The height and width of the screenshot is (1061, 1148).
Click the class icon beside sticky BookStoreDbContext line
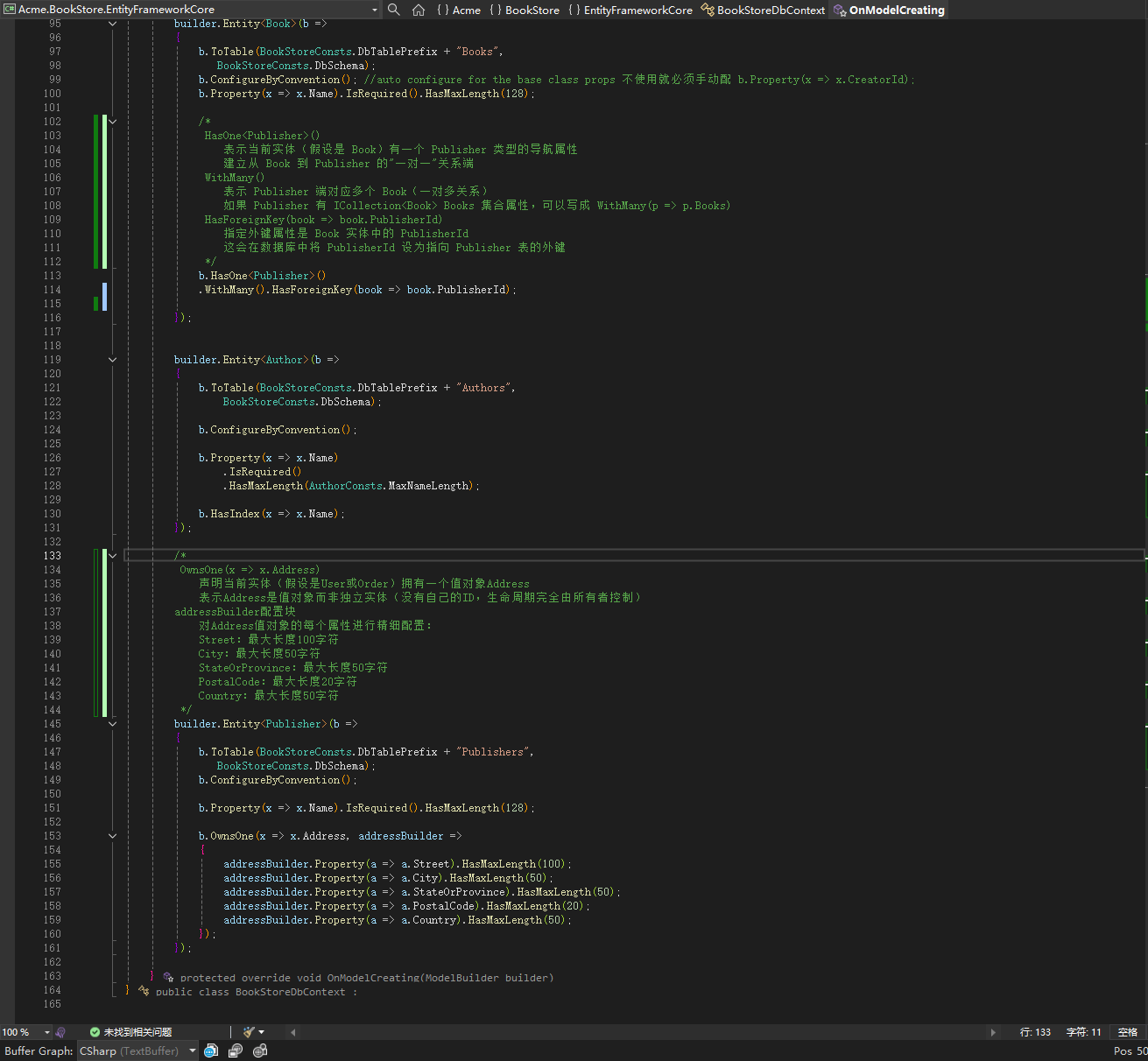143,991
